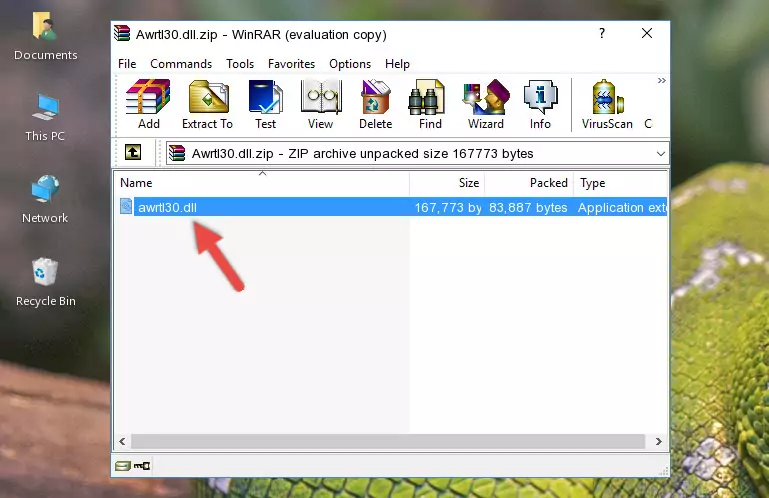
Task: Open the File menu
Action: (x=127, y=64)
